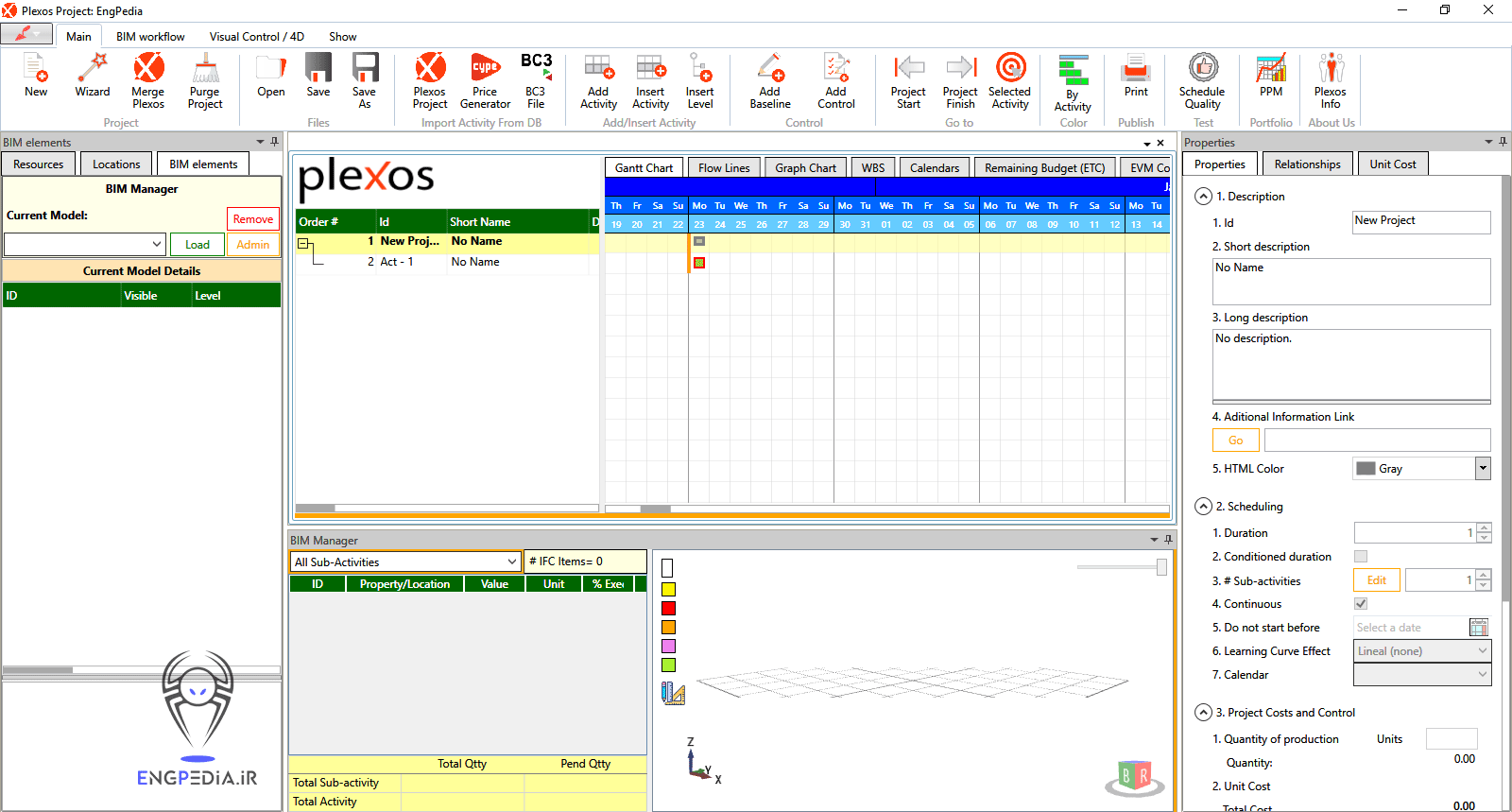Click the measure tool icon in 3D viewer
Image resolution: width=1512 pixels, height=812 pixels.
tap(673, 694)
